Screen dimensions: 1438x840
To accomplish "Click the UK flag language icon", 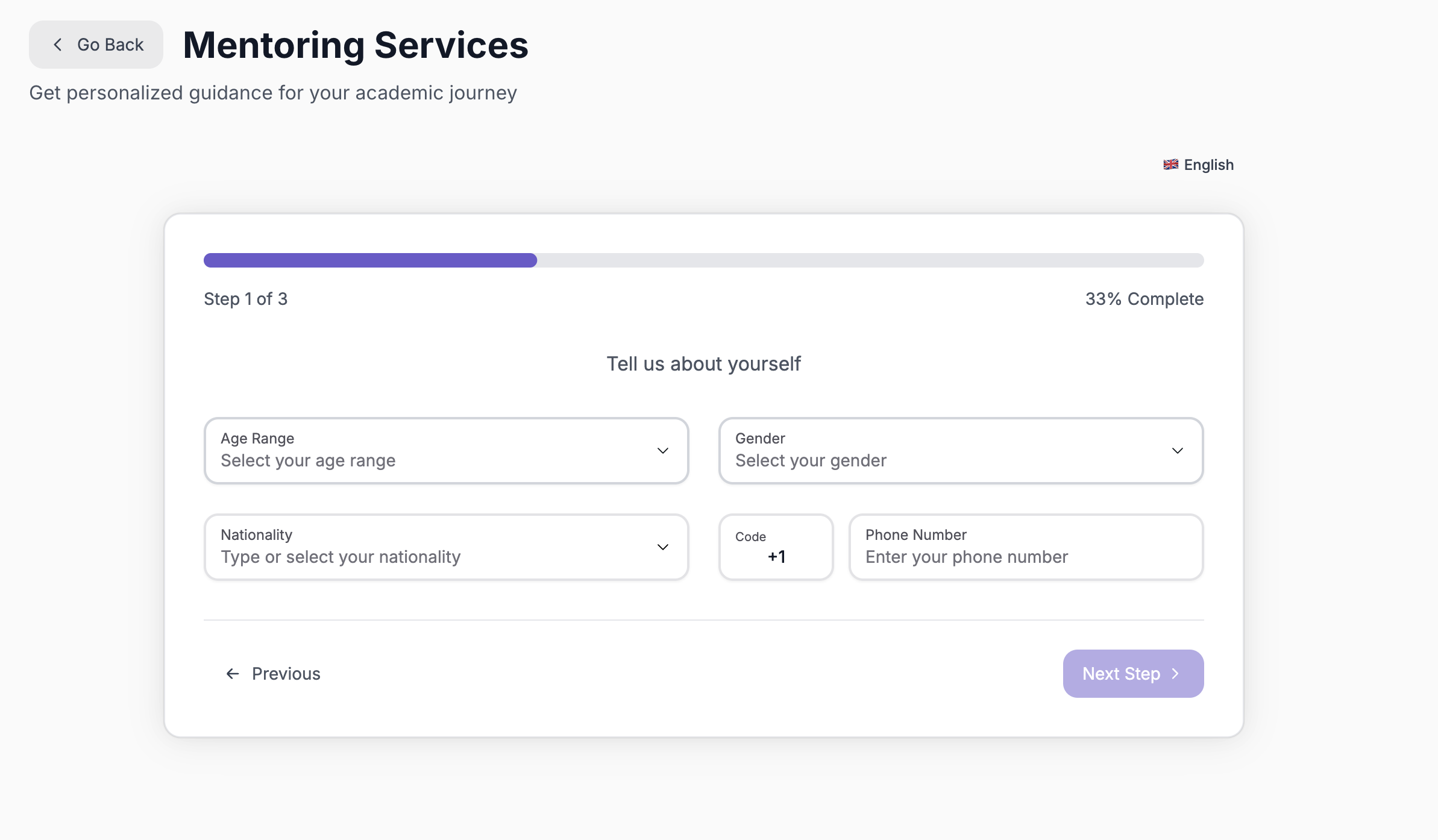I will [1170, 165].
